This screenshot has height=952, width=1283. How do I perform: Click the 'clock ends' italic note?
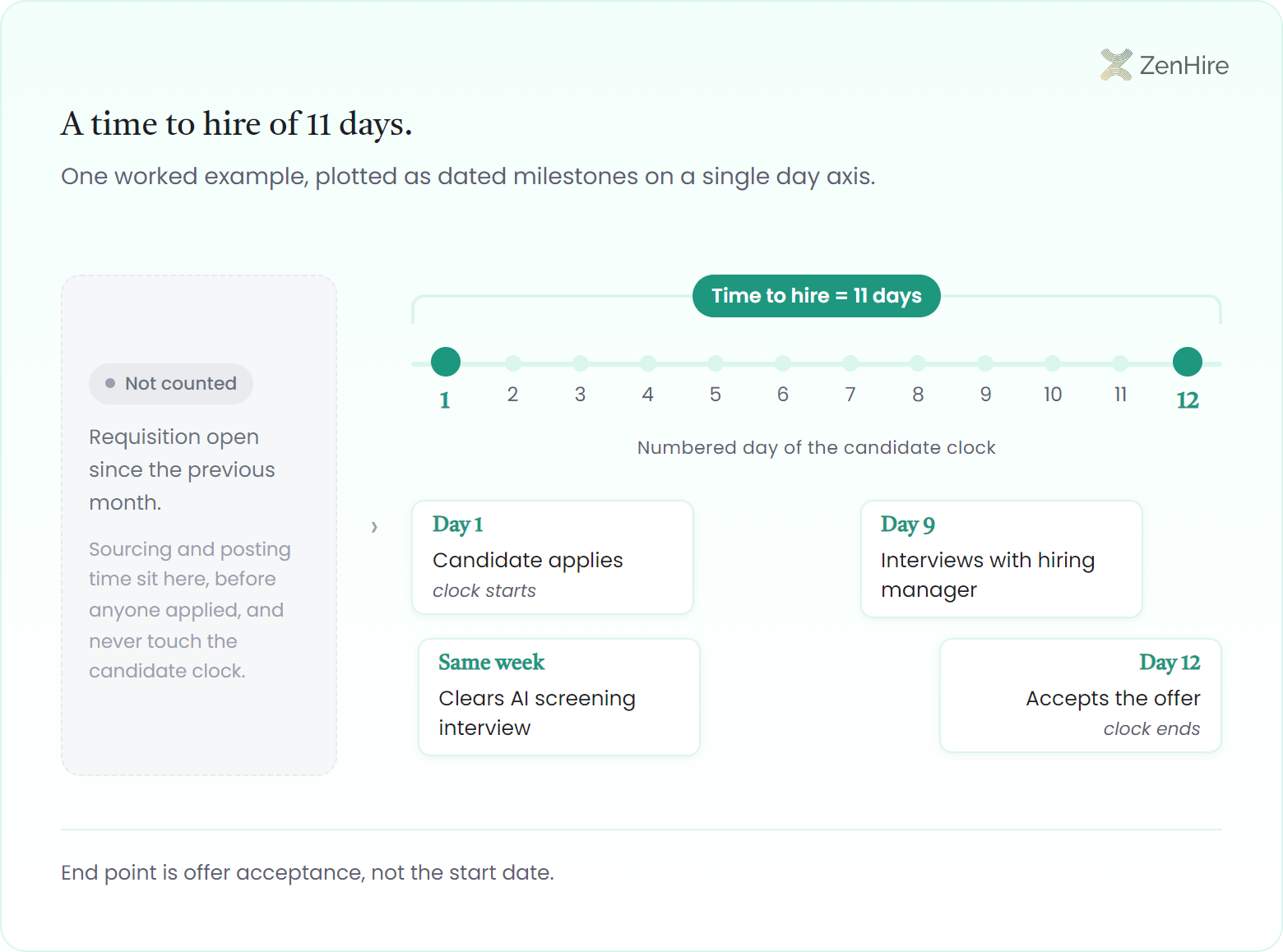1151,729
